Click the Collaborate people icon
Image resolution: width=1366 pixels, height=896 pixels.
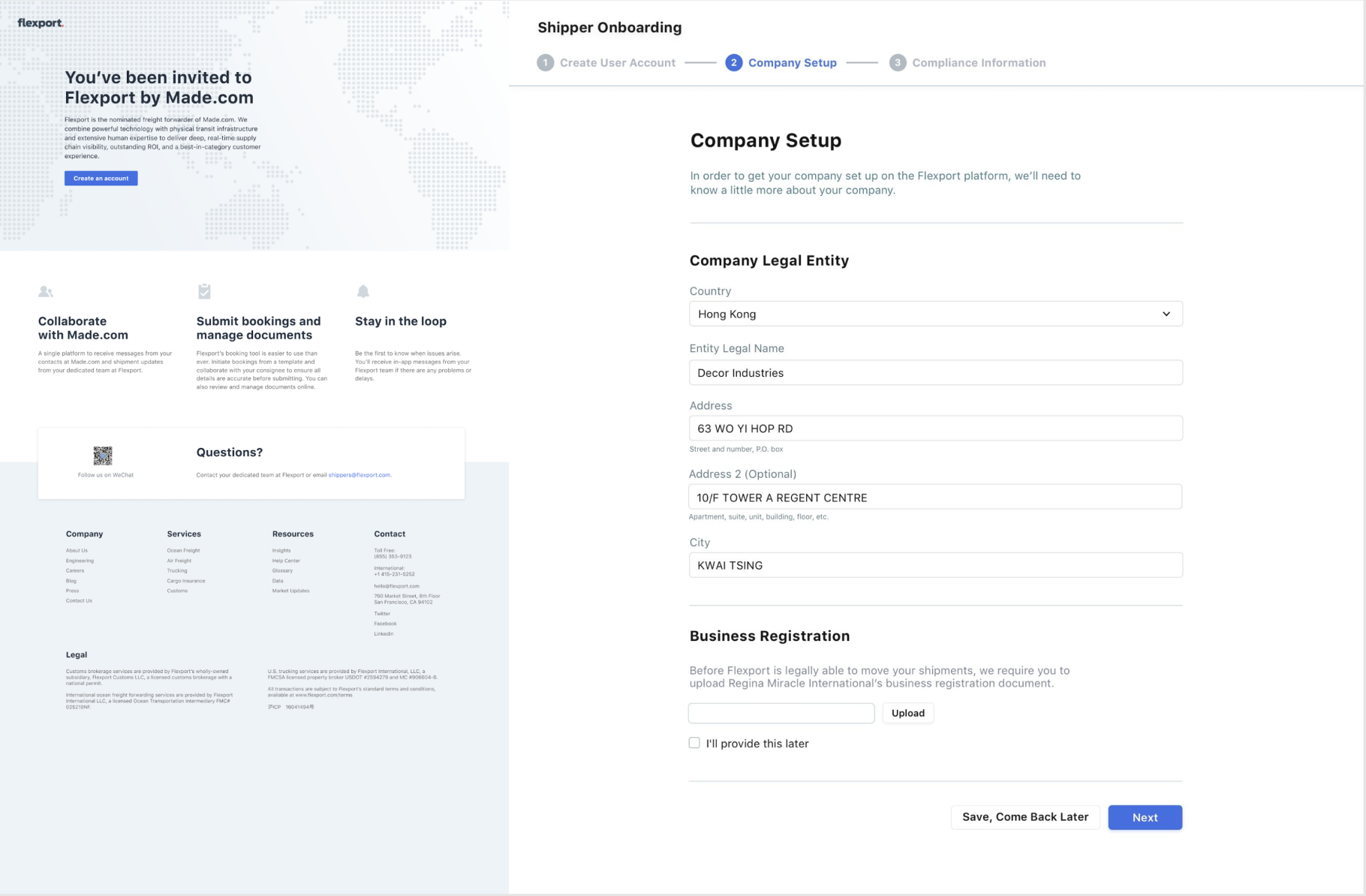pos(46,291)
